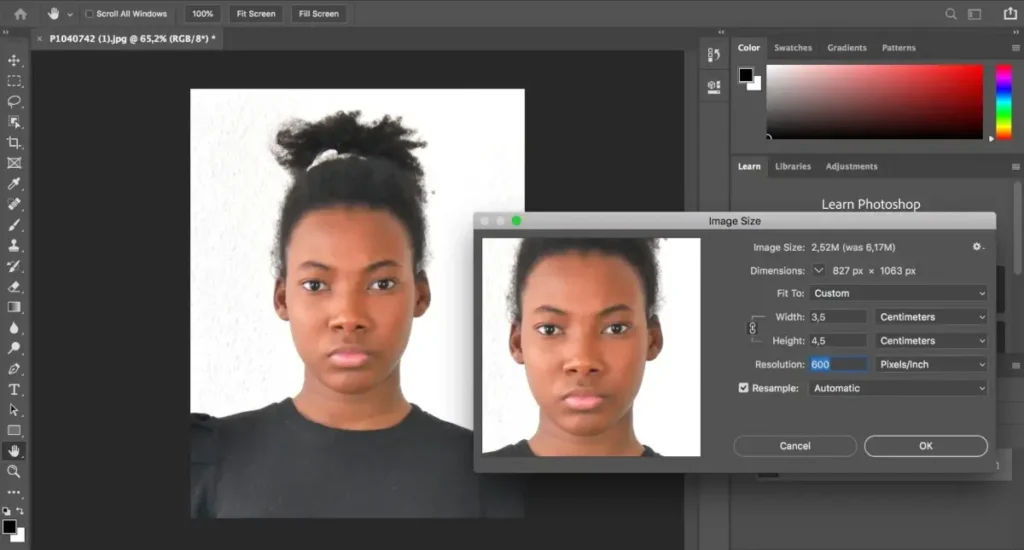Open the Fit To Custom dropdown
This screenshot has width=1024, height=550.
coord(898,293)
